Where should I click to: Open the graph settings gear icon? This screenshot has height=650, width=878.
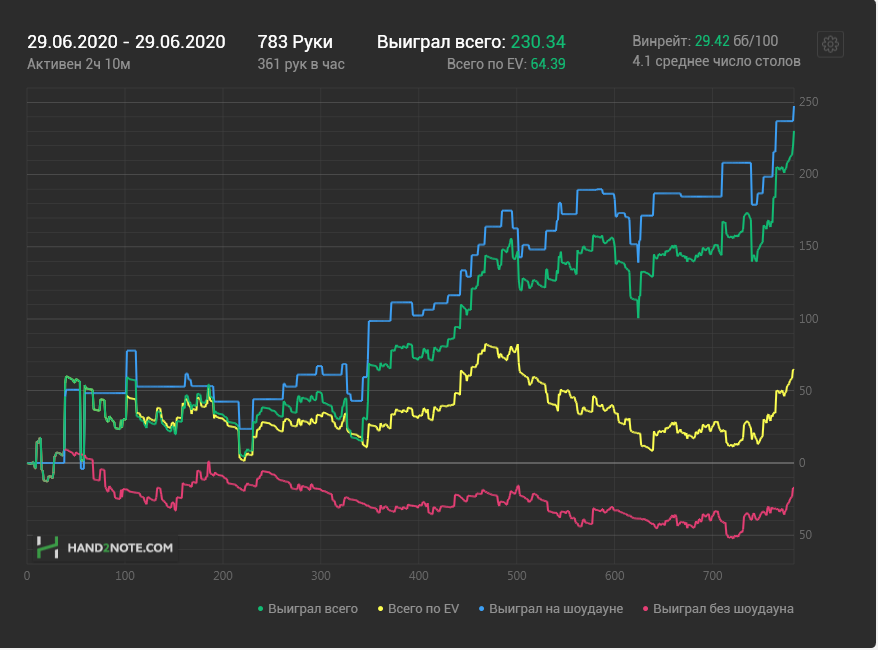[x=830, y=44]
